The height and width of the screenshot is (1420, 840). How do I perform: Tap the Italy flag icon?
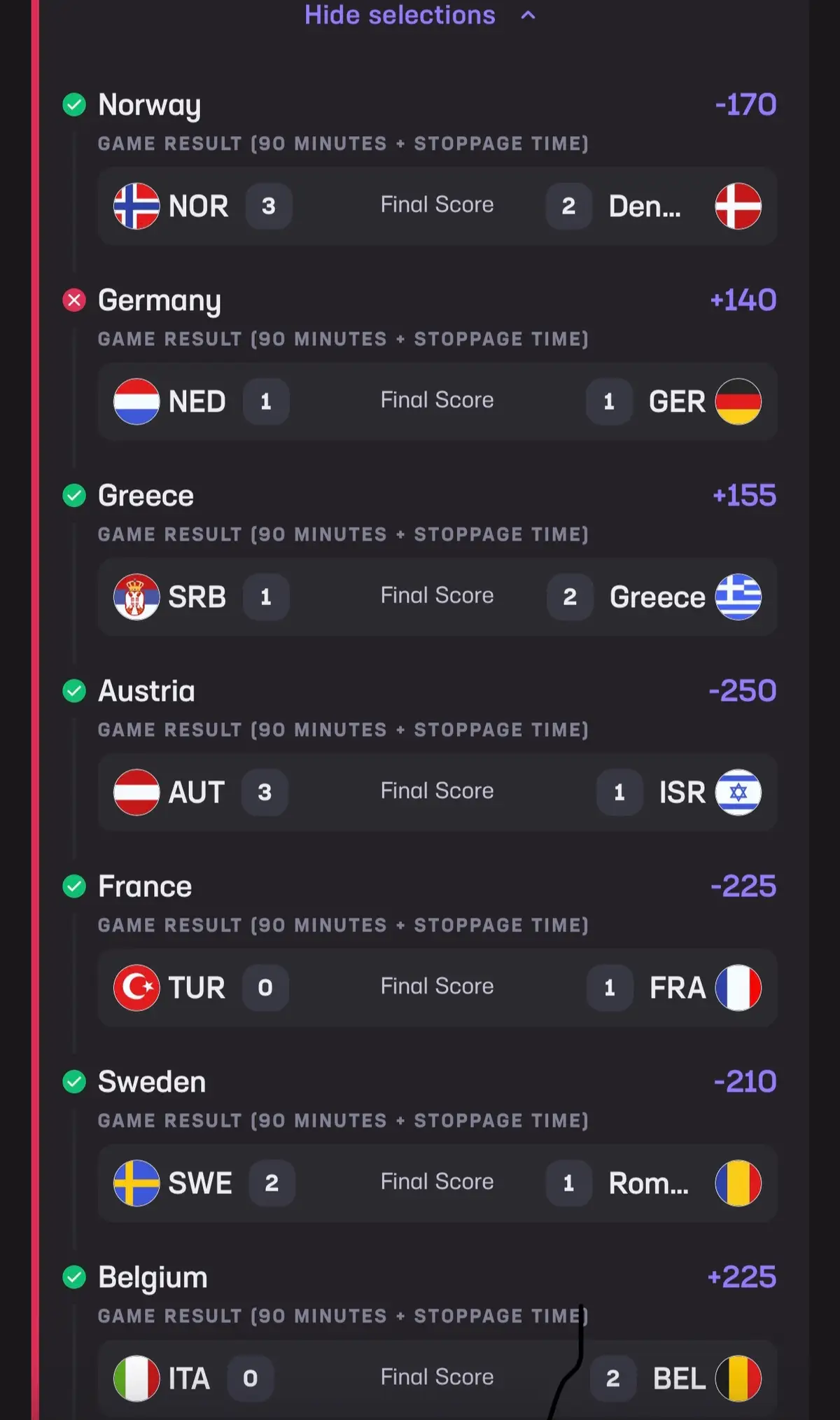136,1378
